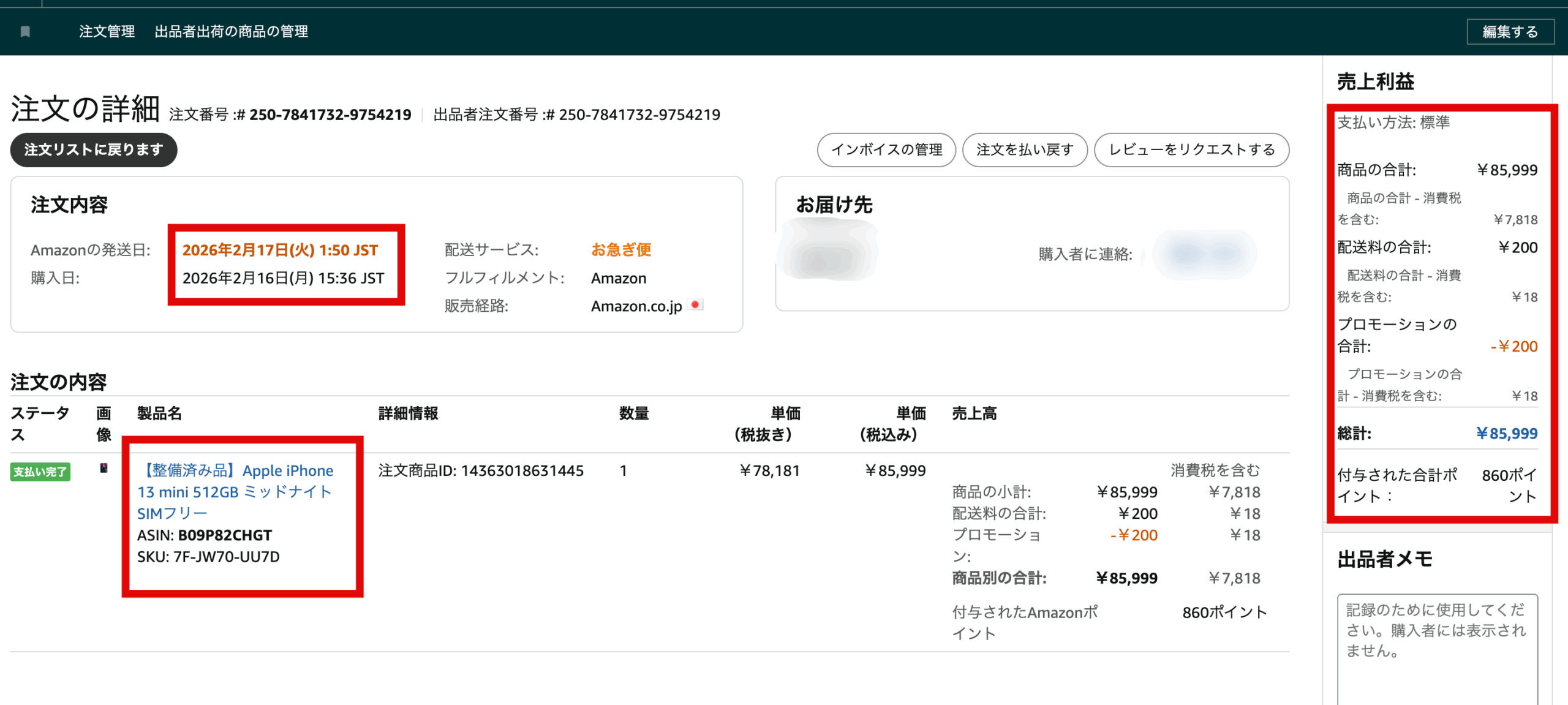This screenshot has width=1568, height=705.
Task: Open the product thumbnail image
Action: pos(104,469)
